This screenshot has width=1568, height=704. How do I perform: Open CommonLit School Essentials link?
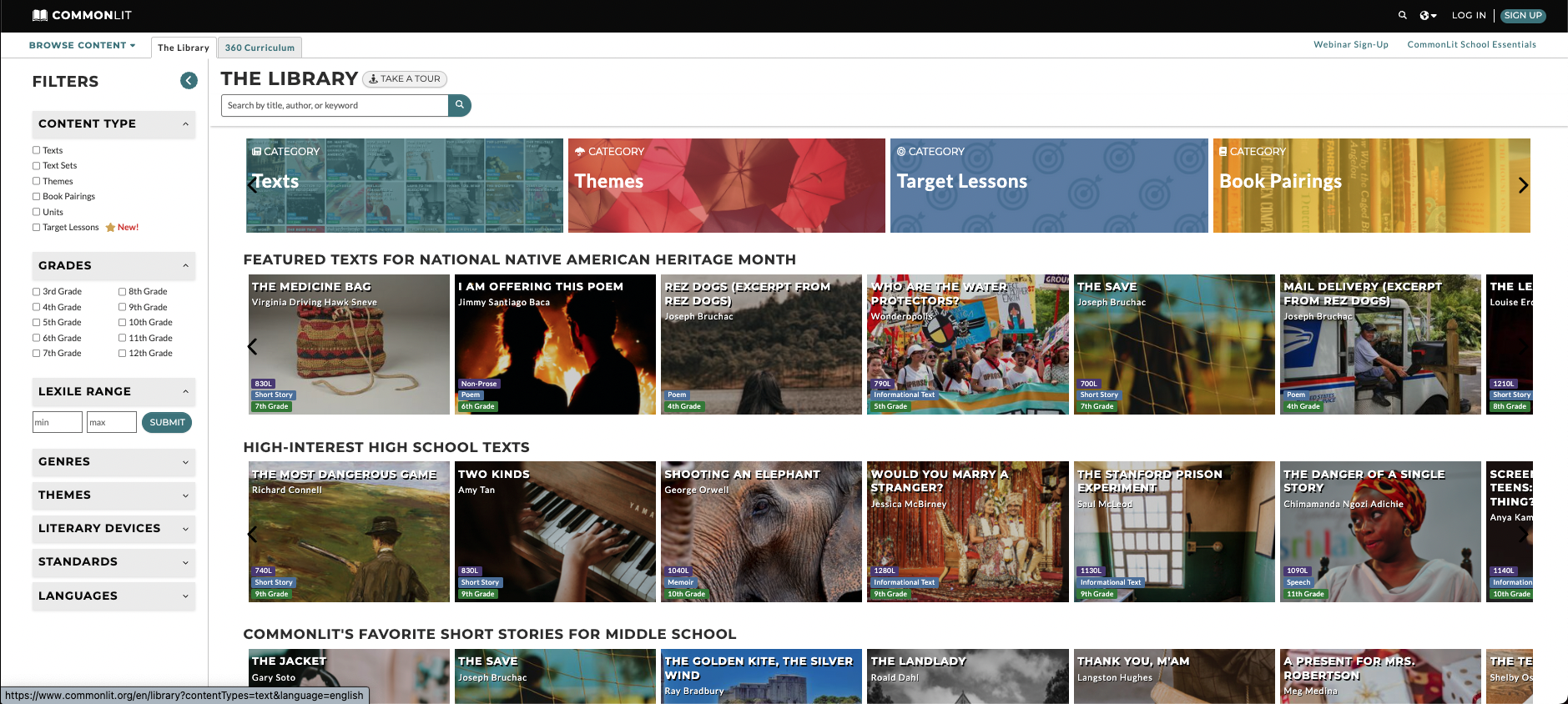[x=1472, y=45]
